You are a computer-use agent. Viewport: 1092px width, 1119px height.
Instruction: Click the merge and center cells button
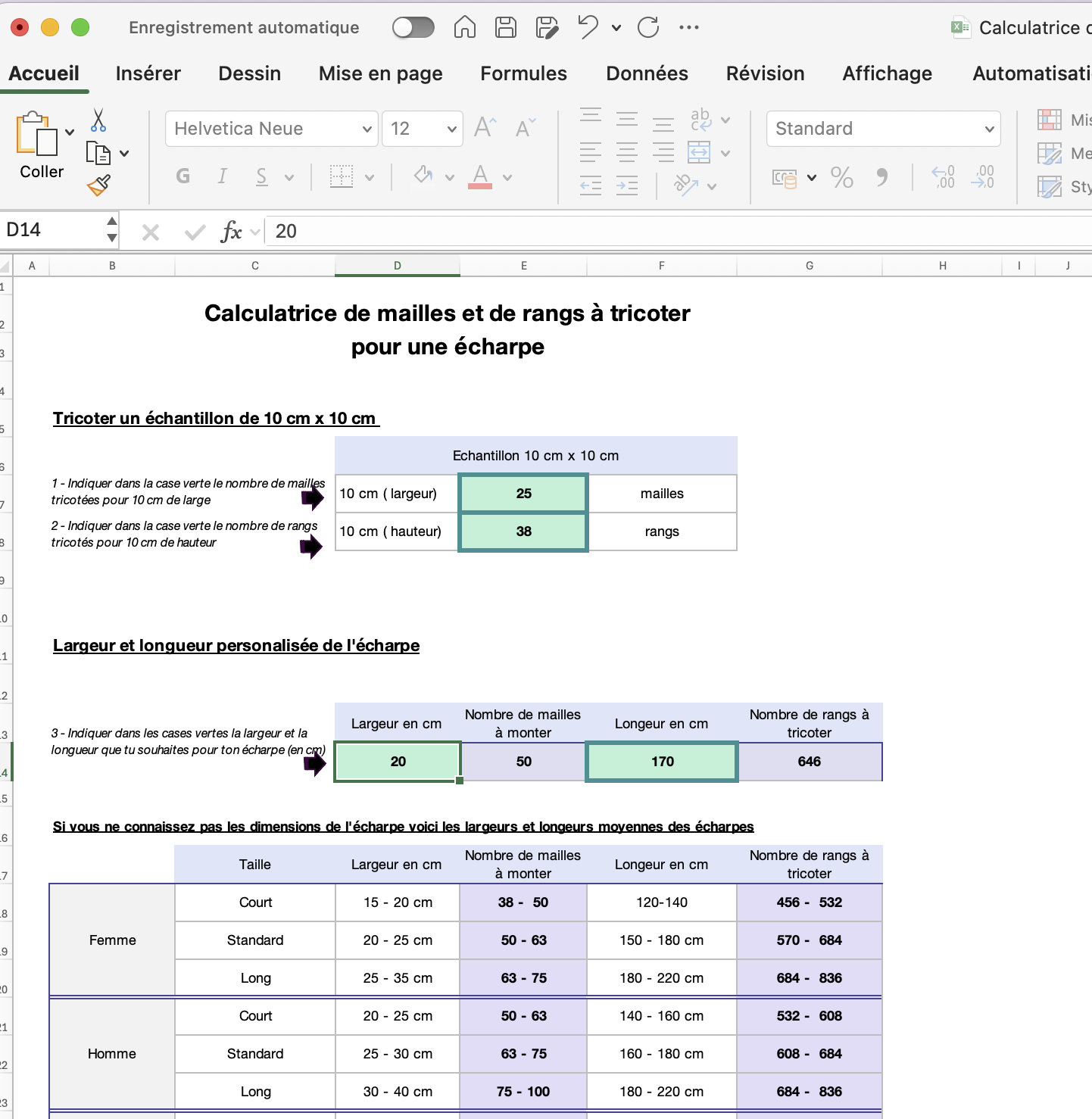699,153
